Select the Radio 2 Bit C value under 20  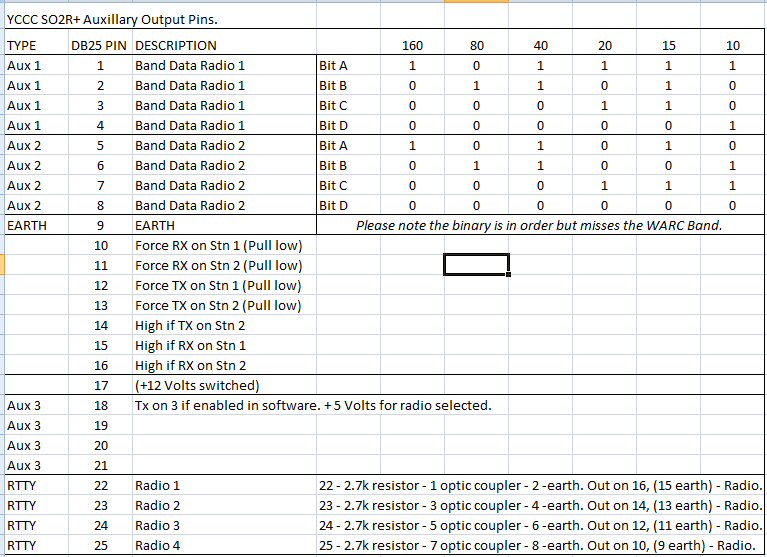coord(604,186)
